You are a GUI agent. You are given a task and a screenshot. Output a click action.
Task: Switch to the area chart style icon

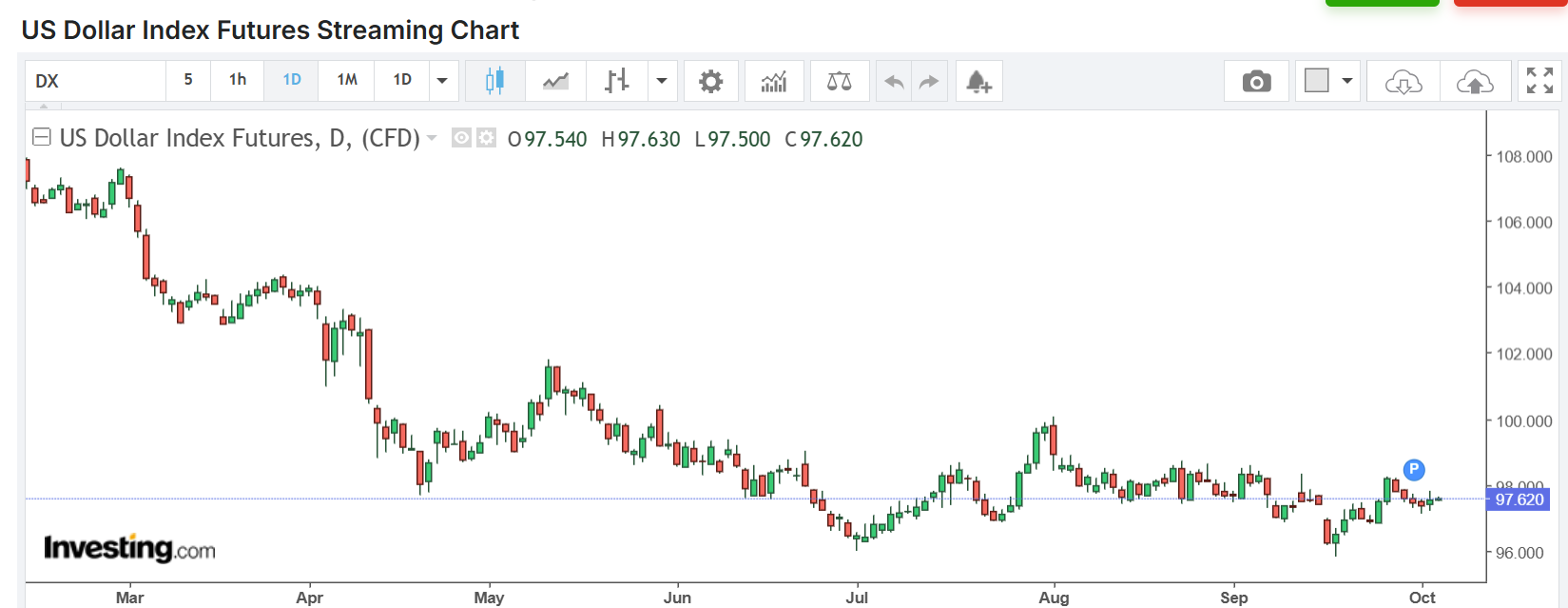tap(555, 81)
